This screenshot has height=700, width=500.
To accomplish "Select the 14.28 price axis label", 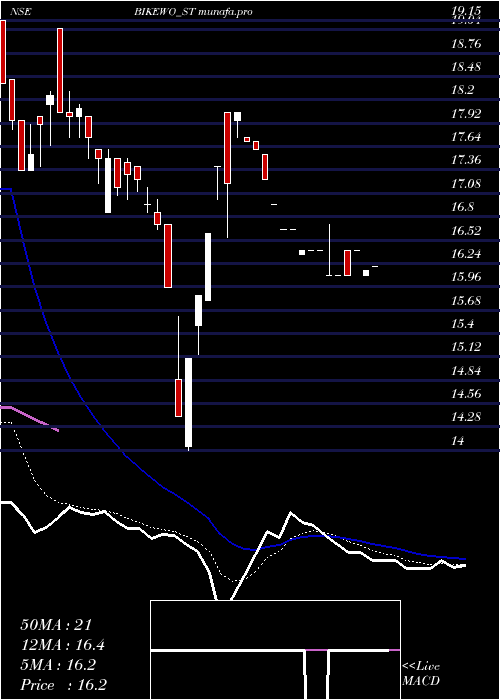I will tap(466, 417).
